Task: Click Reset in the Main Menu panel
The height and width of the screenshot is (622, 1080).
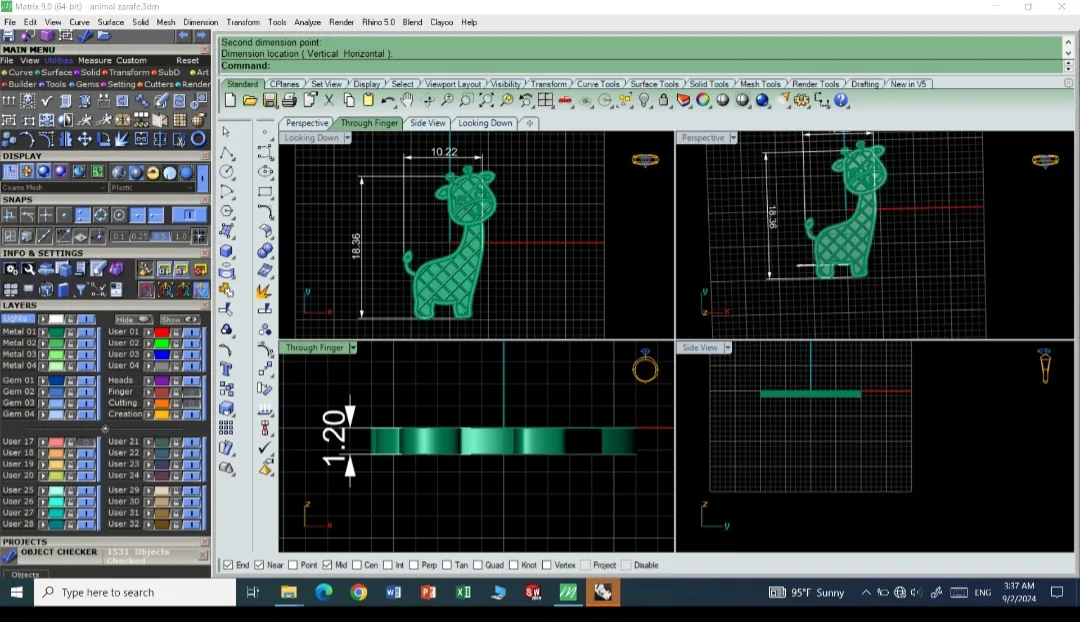Action: pyautogui.click(x=187, y=61)
